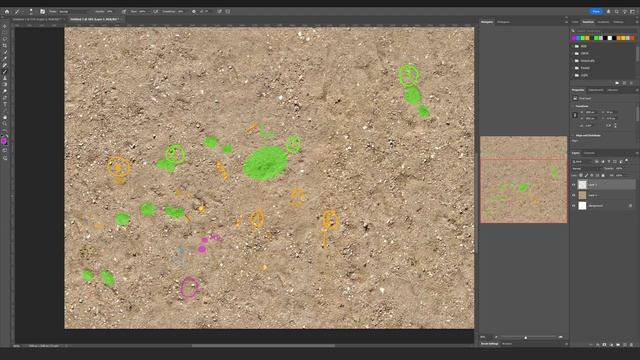The image size is (640, 360).
Task: Open the Brushes tab at bottom panel
Action: [507, 344]
